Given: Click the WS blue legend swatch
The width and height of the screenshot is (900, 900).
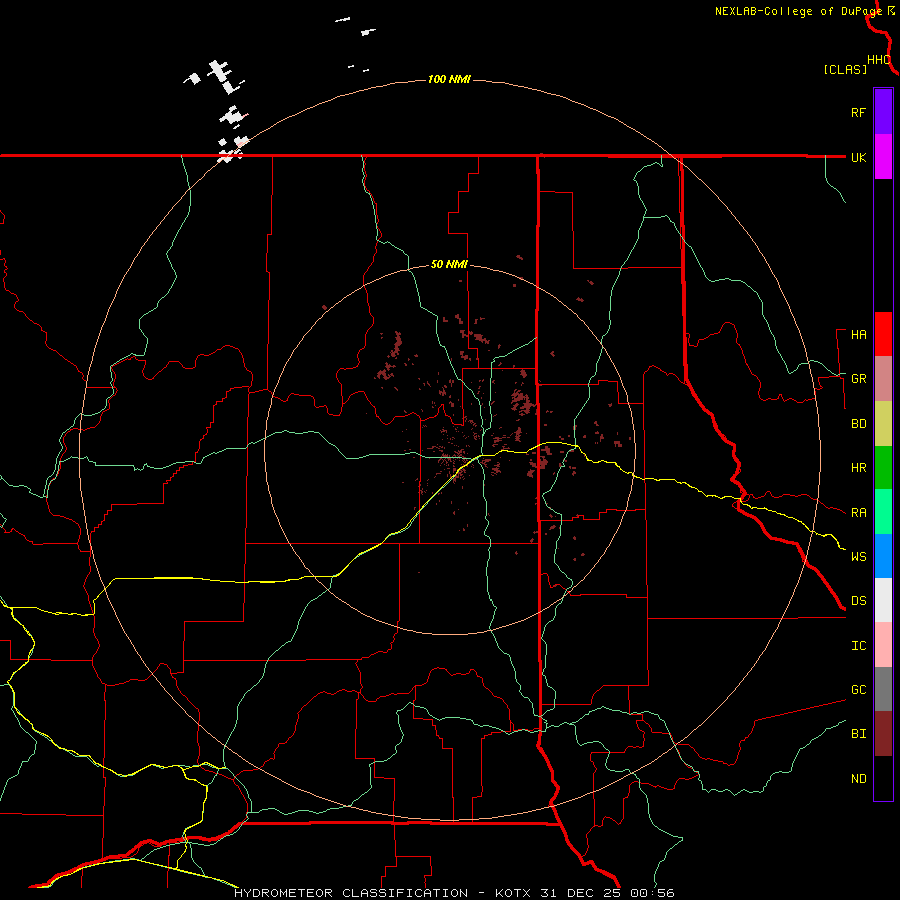Looking at the screenshot, I should 883,556.
